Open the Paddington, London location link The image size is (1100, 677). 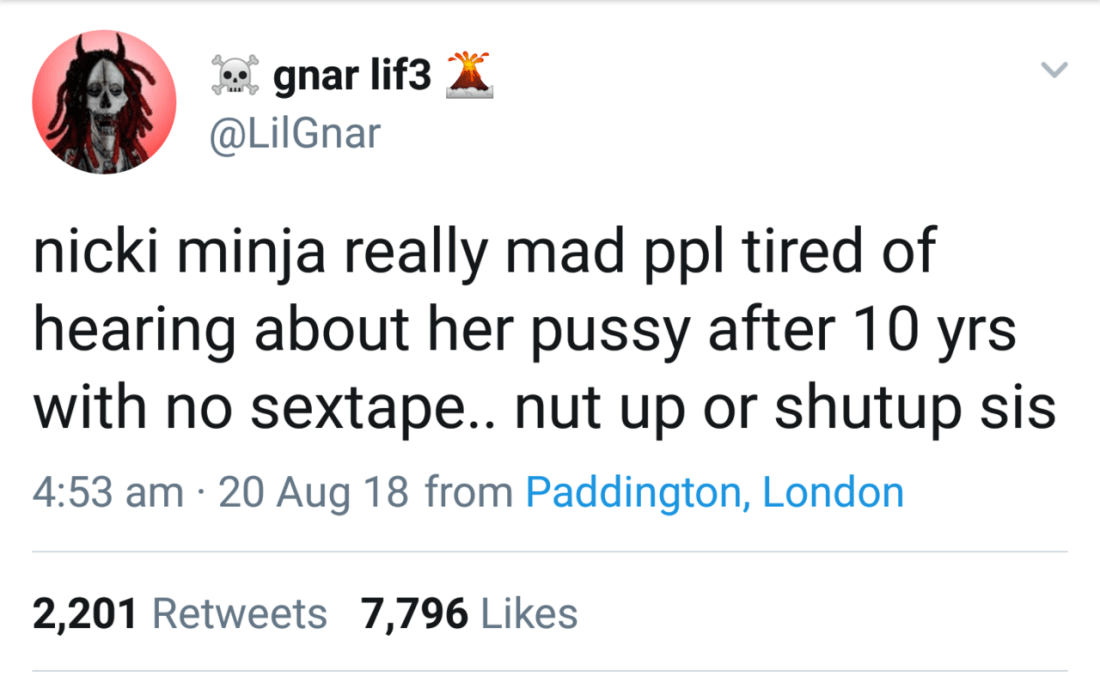[714, 492]
